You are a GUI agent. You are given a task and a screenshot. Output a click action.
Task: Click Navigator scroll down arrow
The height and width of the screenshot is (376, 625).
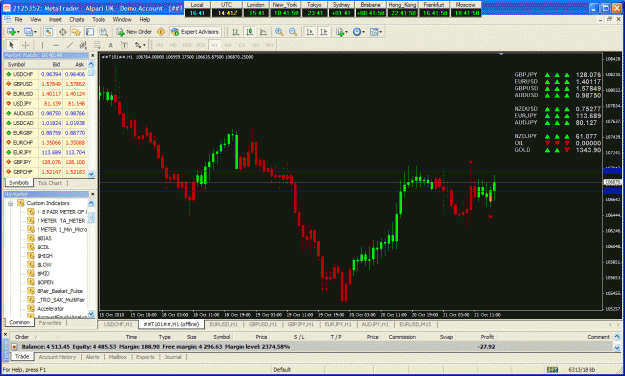[91, 314]
